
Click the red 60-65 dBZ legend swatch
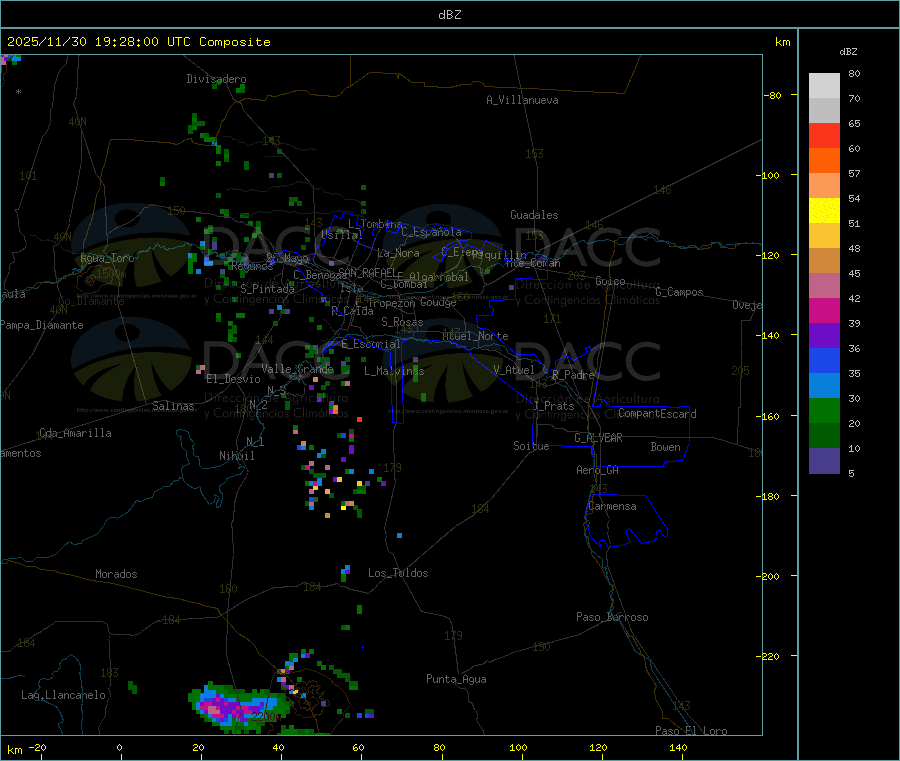824,135
